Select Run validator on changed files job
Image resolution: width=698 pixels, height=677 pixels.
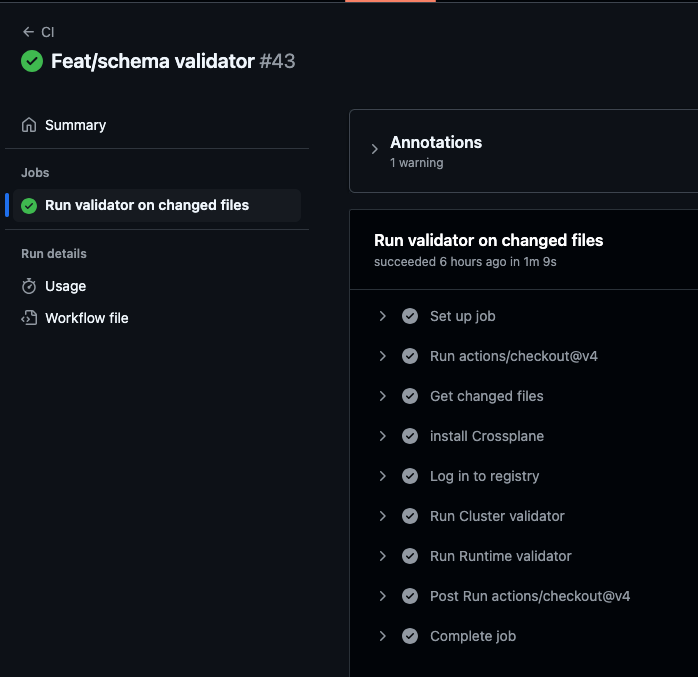157,206
